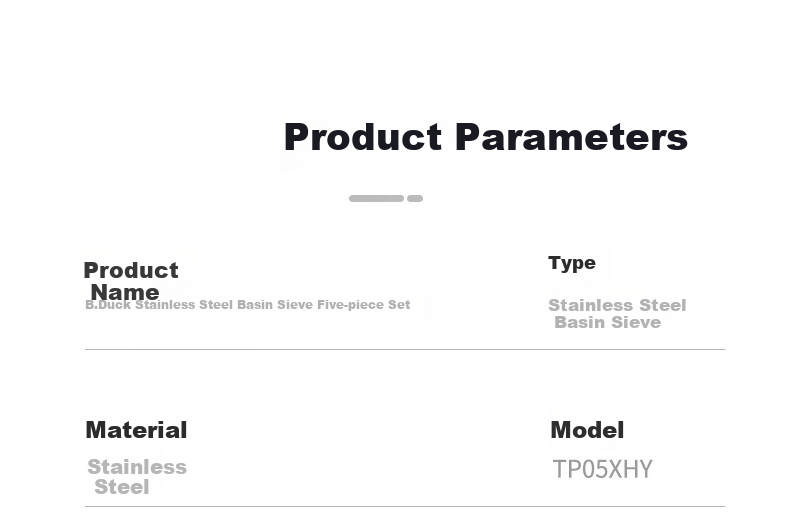Screen dimensions: 789x517
Task: Click the word B.Duck in product name
Action: 108,305
